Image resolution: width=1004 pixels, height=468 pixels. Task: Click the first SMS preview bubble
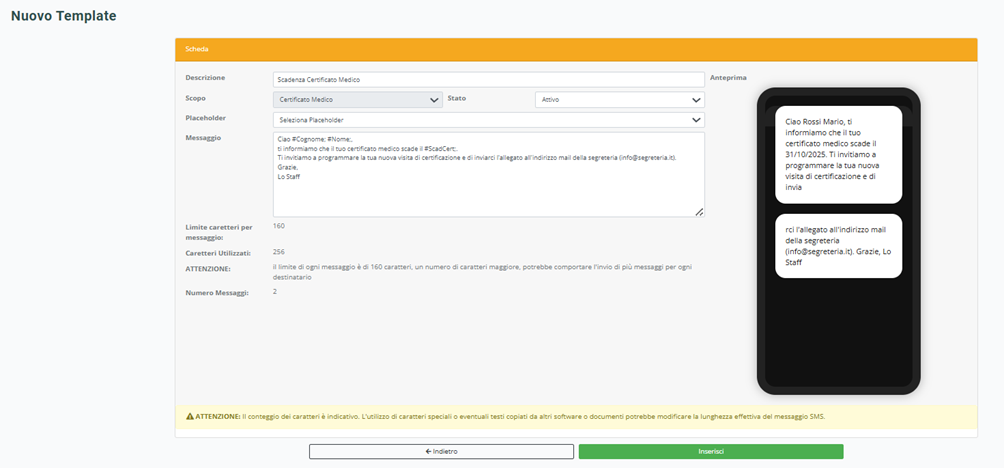[x=838, y=155]
